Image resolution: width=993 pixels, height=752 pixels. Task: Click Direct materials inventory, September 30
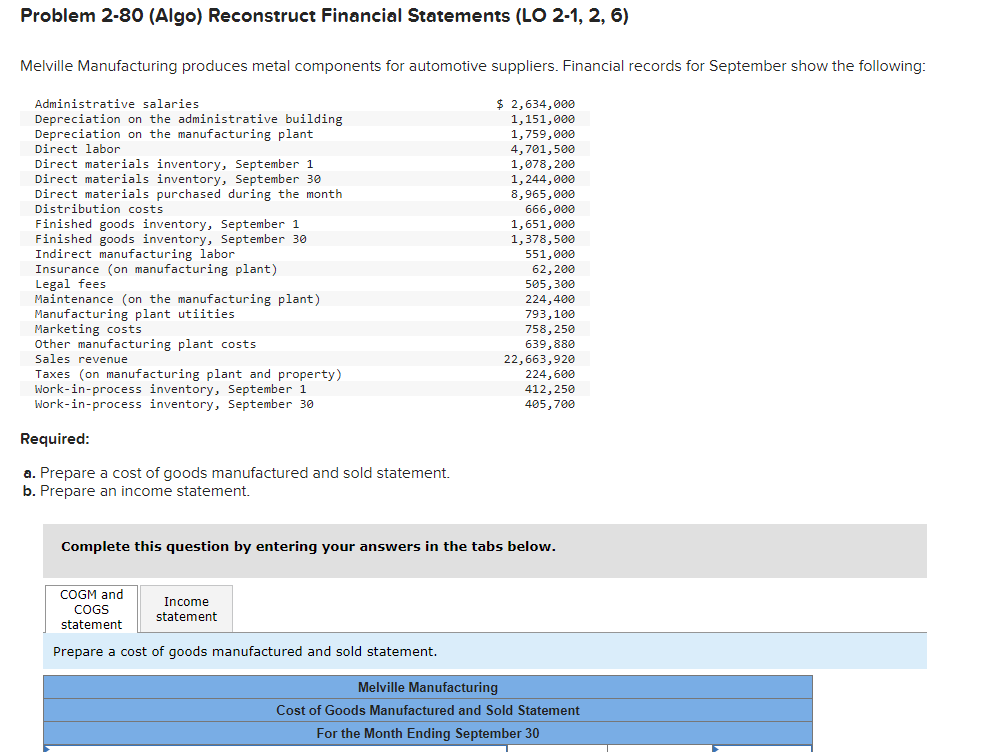(177, 179)
